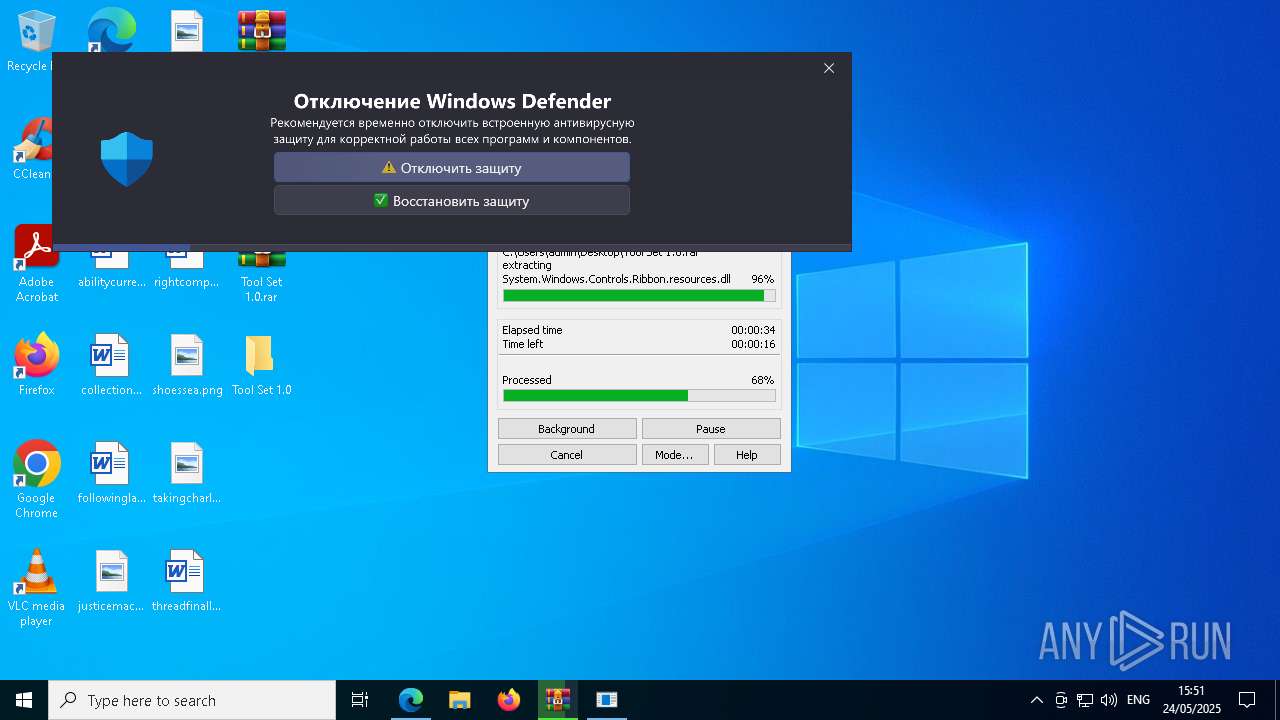Select the threadfinall... Word document
Viewport: 1280px width, 720px height.
tap(187, 581)
